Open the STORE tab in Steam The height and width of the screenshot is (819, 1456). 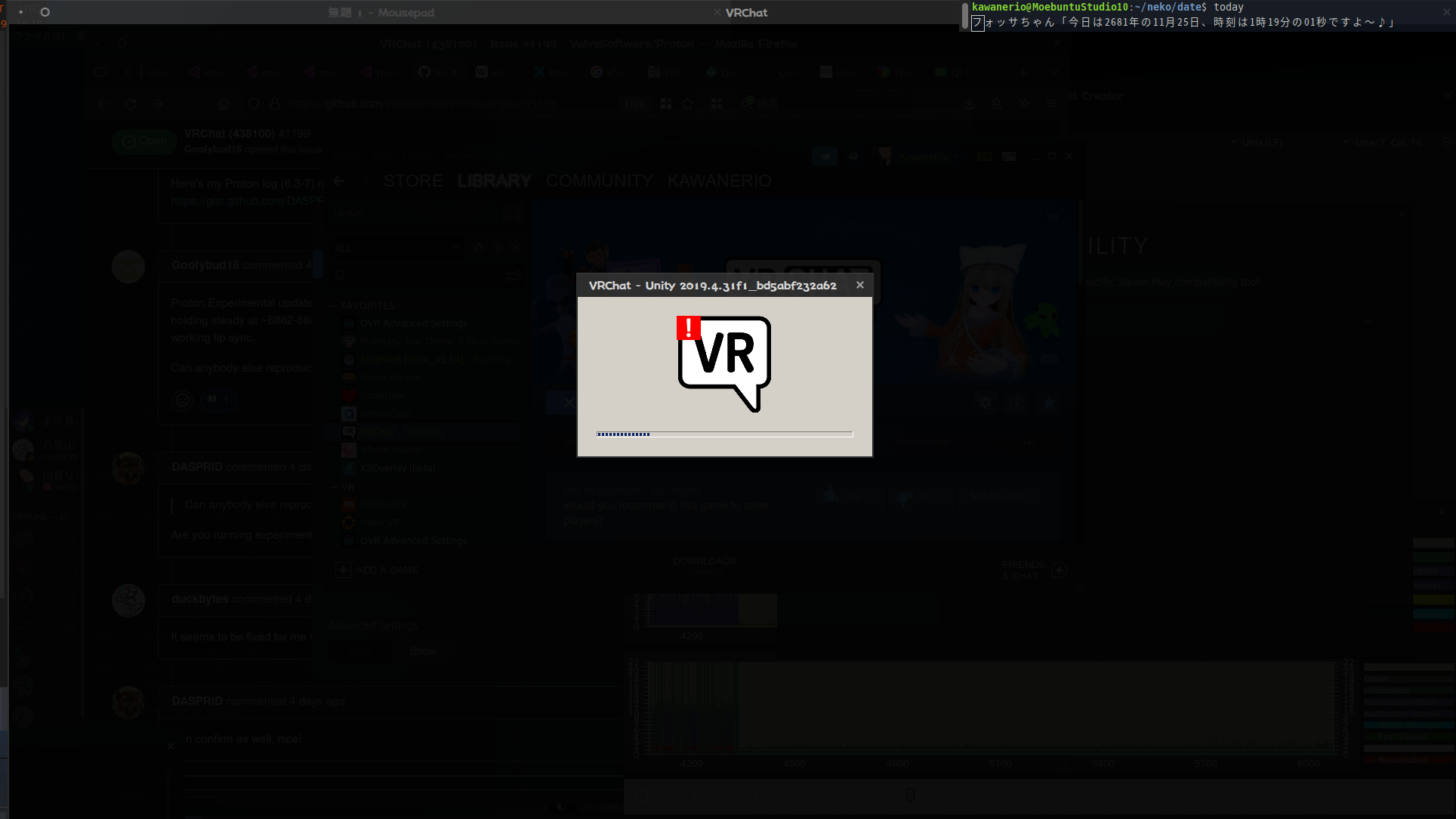tap(413, 181)
